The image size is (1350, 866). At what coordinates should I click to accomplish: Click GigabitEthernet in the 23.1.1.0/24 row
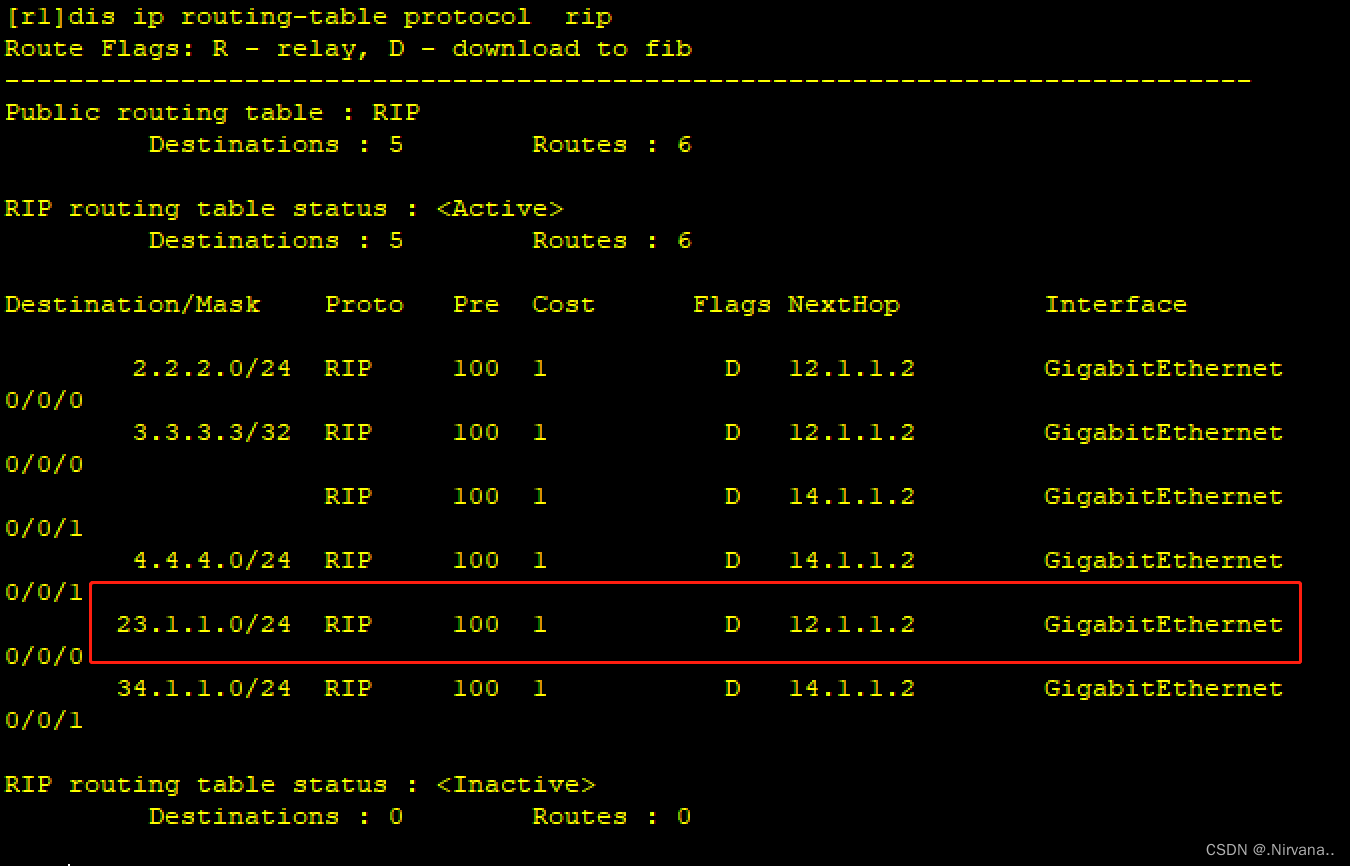(1164, 625)
